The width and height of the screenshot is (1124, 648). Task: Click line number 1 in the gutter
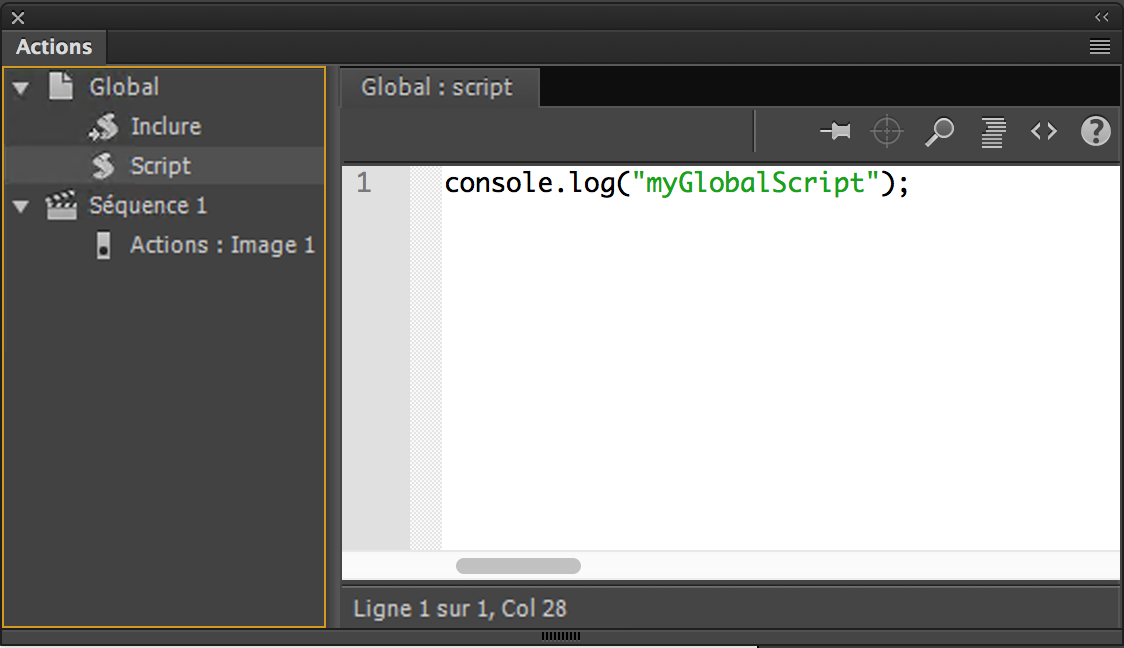pos(364,182)
